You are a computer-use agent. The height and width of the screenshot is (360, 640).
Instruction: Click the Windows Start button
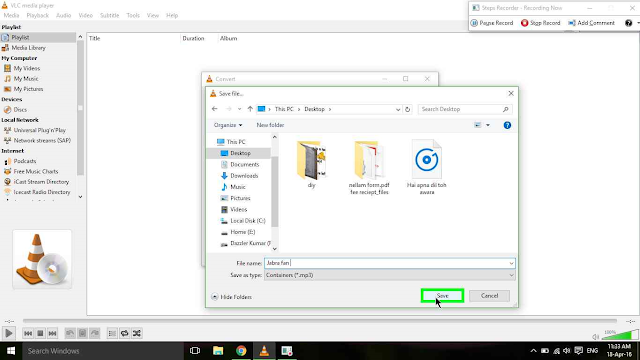(11, 351)
